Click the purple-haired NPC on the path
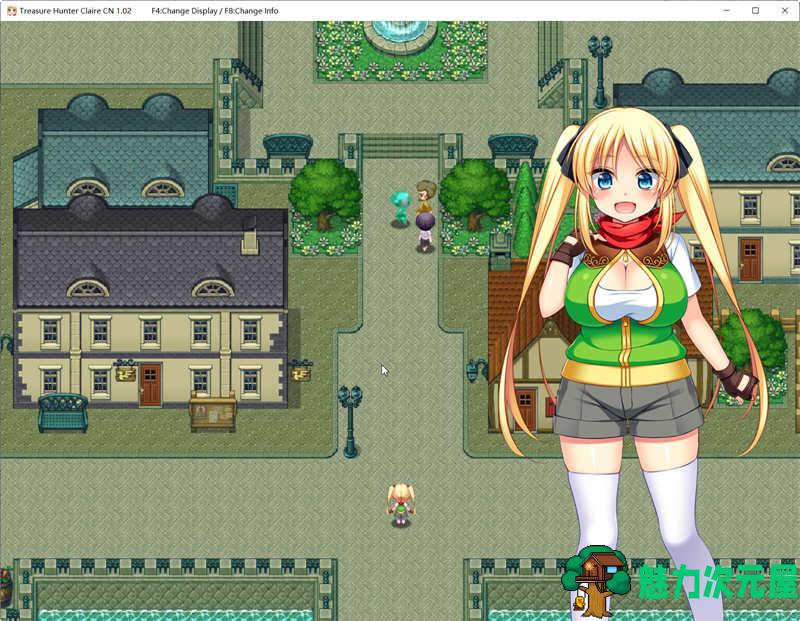This screenshot has height=621, width=800. pos(425,232)
